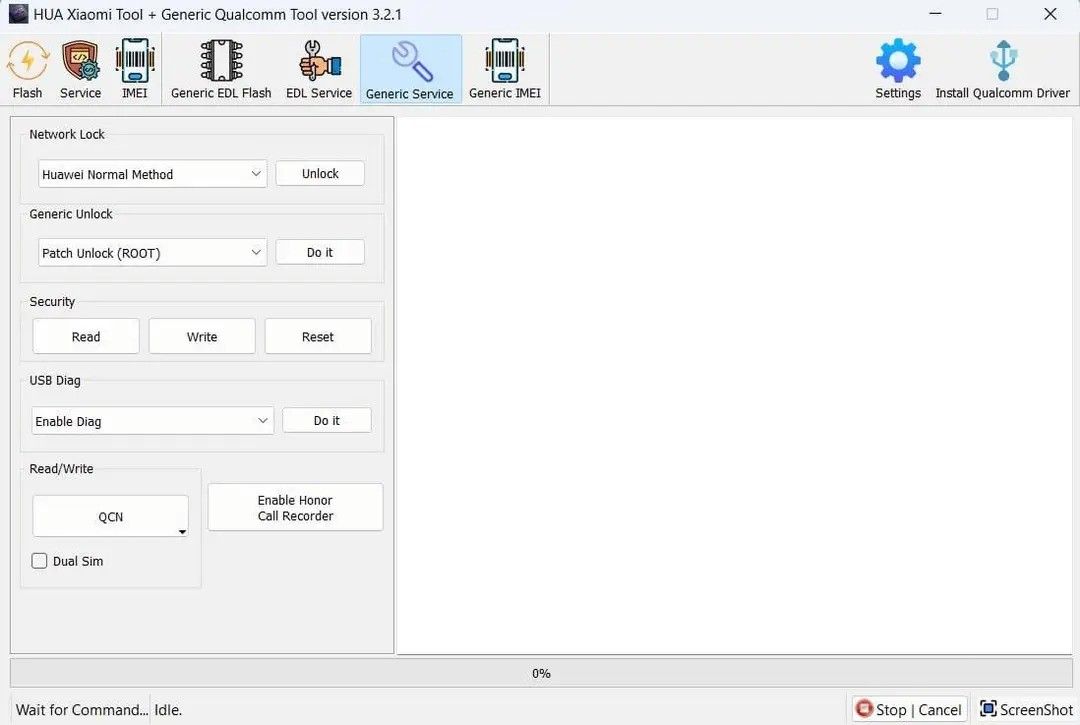
Task: Click Read in Security section
Action: pos(86,336)
